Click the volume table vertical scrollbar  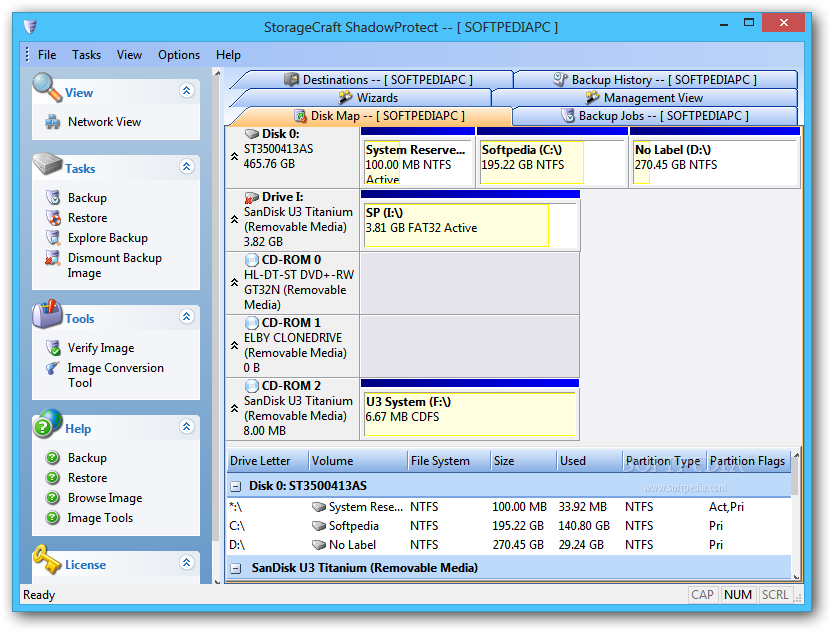796,515
